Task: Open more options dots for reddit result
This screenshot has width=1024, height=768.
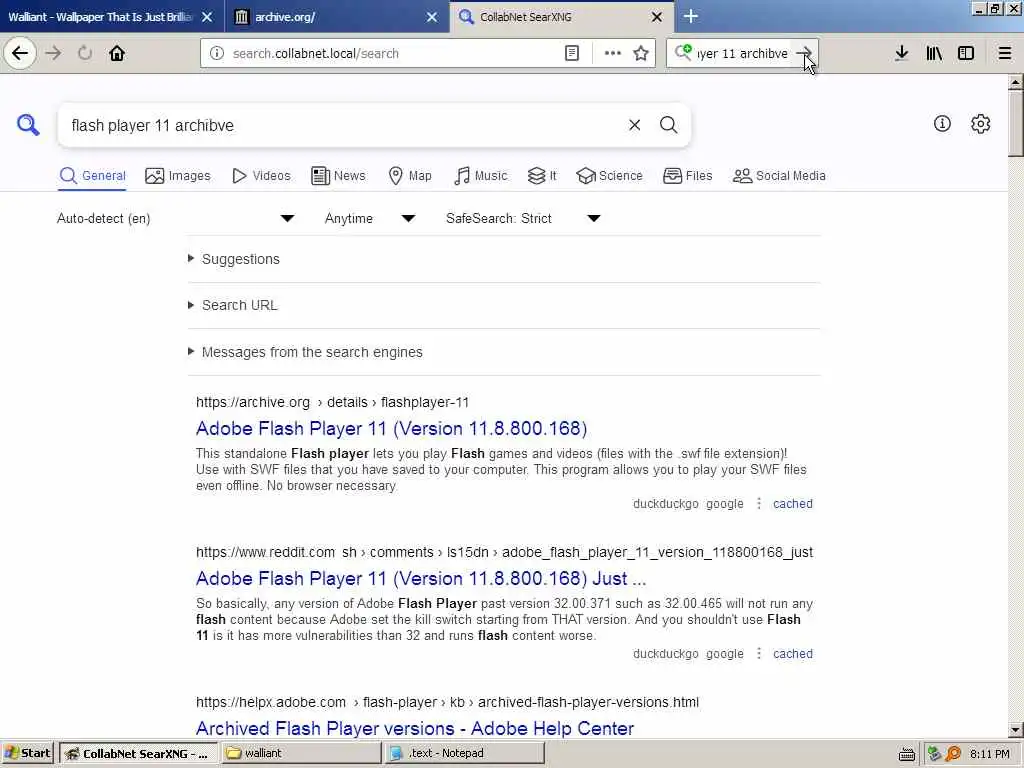Action: 758,654
